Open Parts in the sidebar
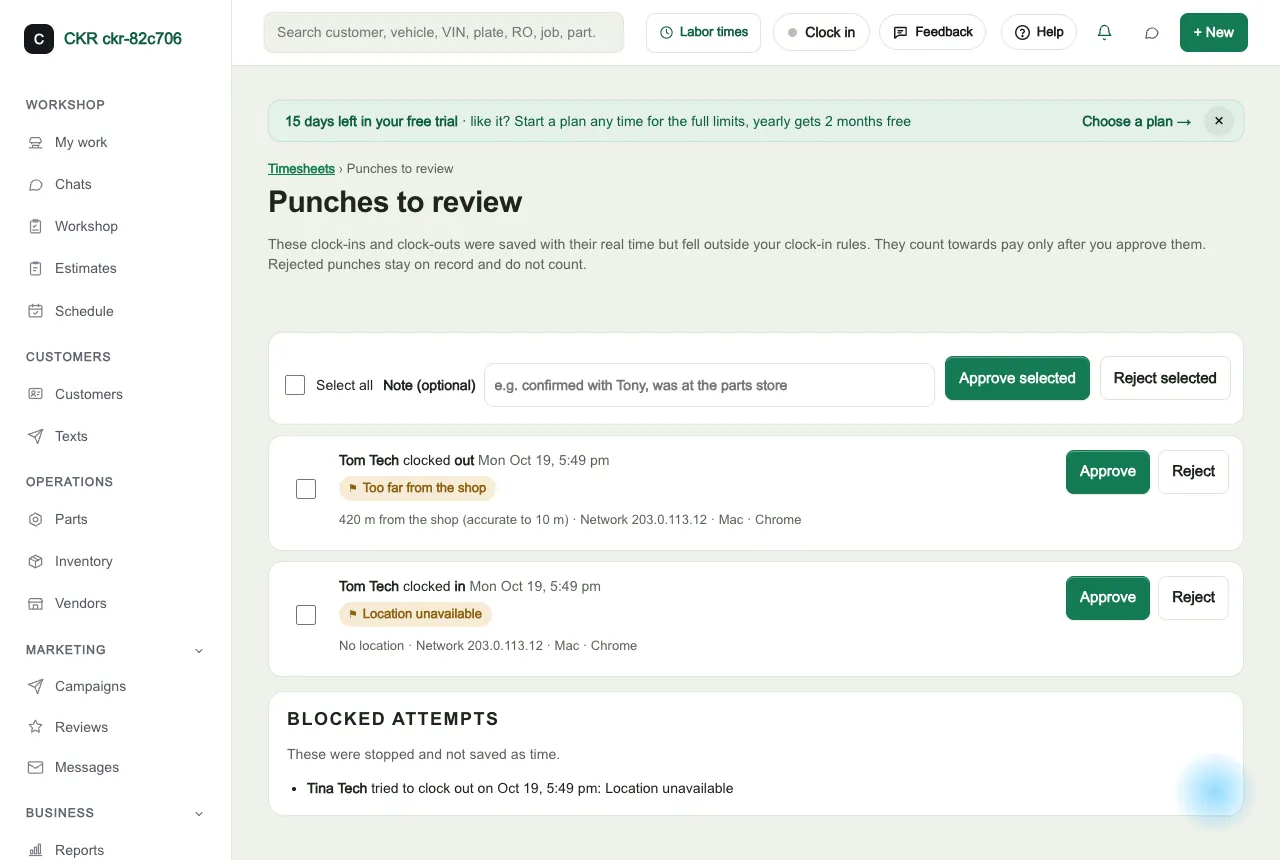 pos(71,519)
